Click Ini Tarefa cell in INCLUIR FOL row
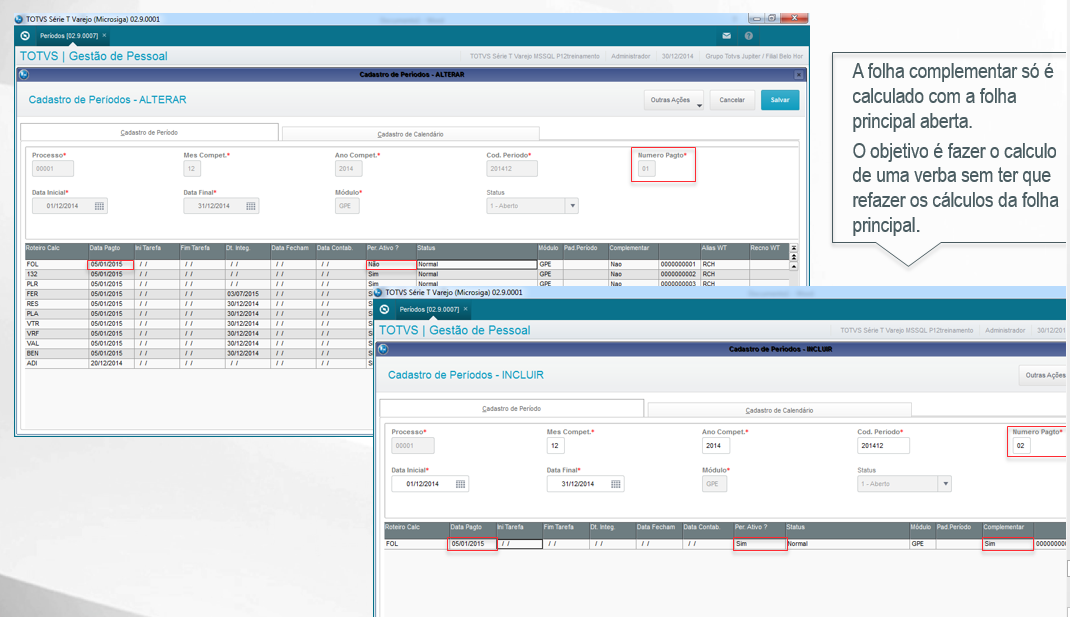 519,544
